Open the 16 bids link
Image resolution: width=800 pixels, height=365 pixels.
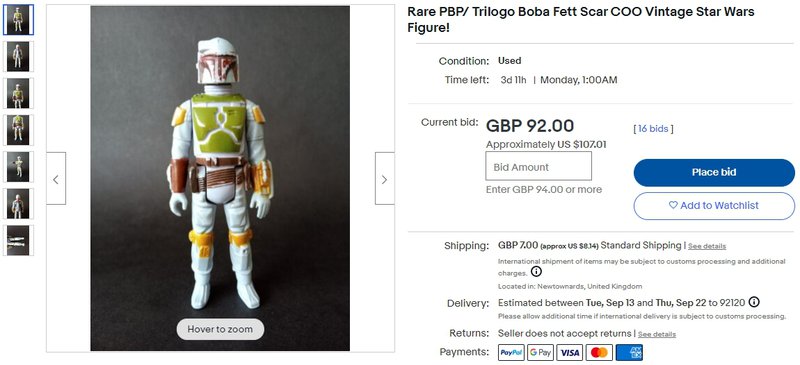pos(653,129)
